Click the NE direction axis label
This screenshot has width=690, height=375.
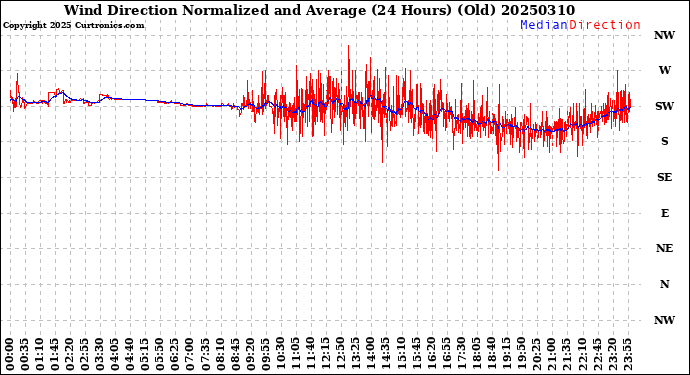point(664,249)
